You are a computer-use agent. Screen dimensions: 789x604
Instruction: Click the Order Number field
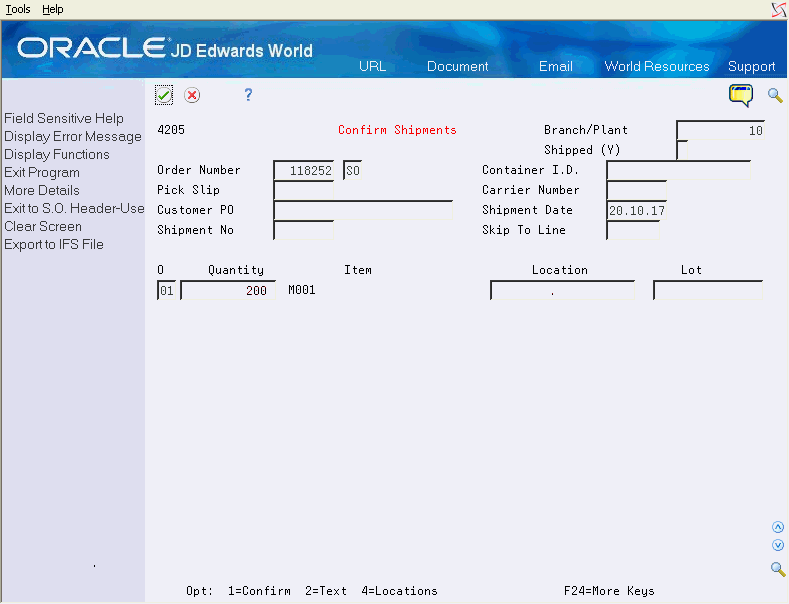[303, 170]
